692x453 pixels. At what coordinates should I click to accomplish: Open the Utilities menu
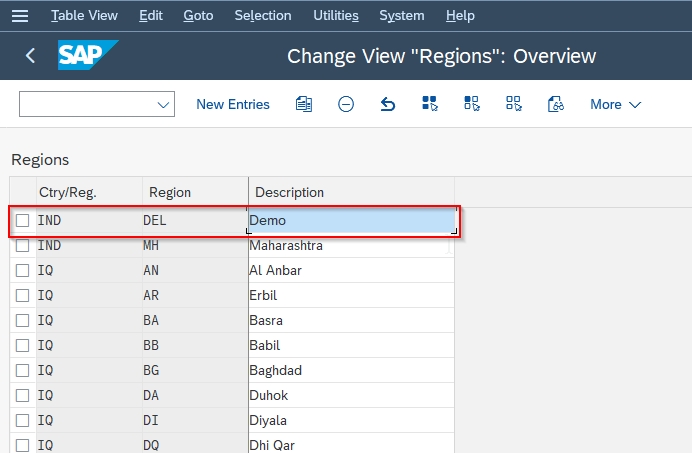[336, 15]
